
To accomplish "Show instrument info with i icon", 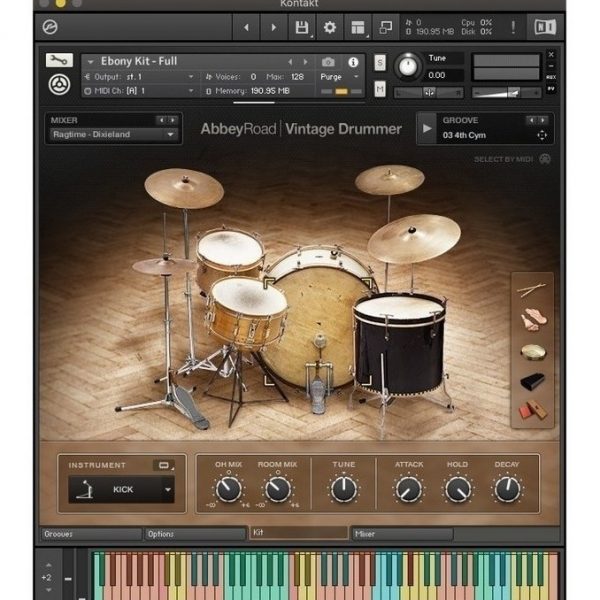I will pos(353,62).
